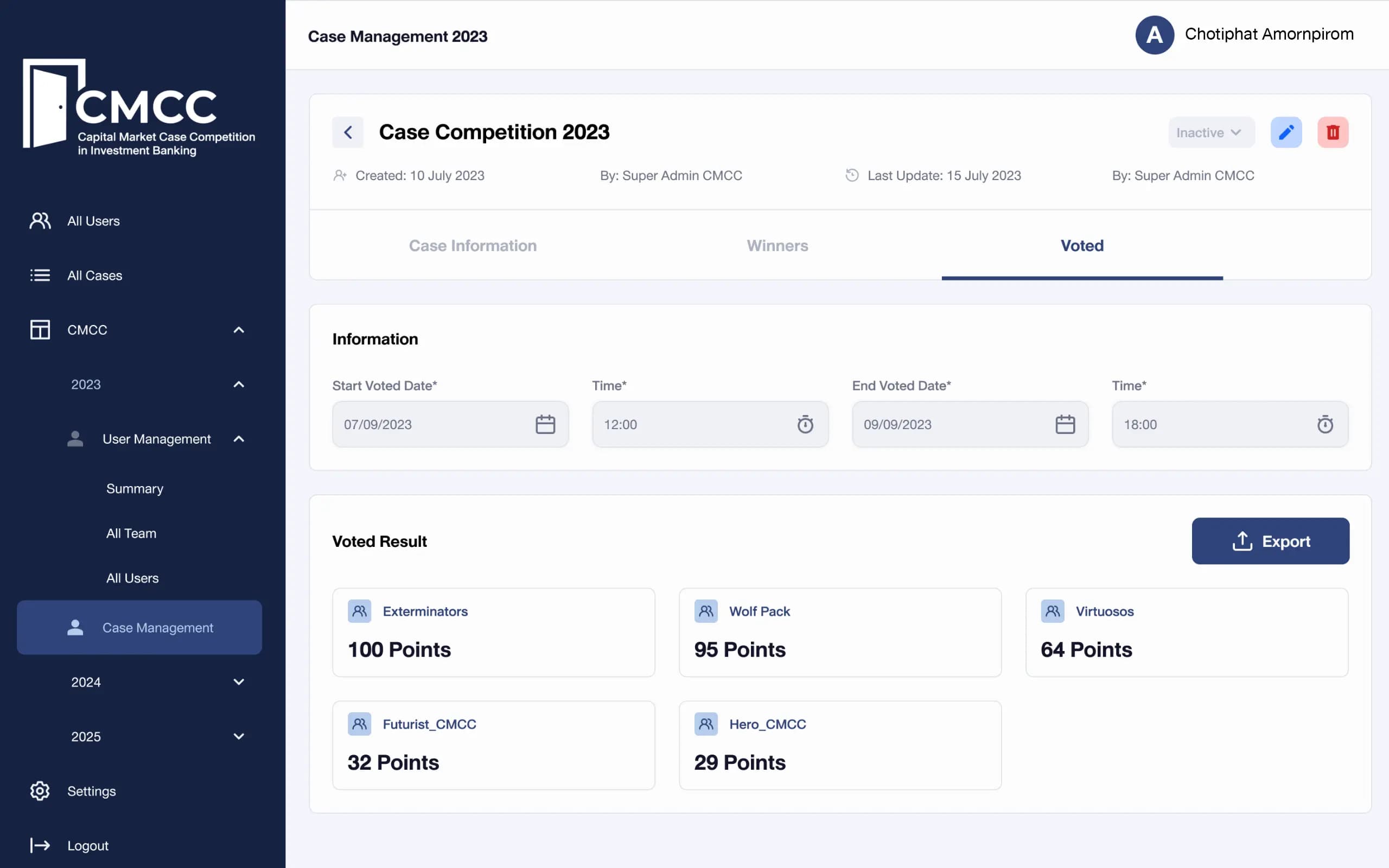Viewport: 1389px width, 868px height.
Task: Open calendar icon for End Voted Date
Action: [1065, 424]
